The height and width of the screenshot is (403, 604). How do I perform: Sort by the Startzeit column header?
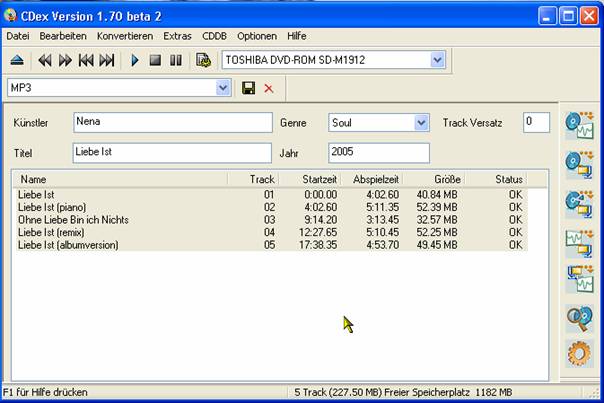pos(309,179)
